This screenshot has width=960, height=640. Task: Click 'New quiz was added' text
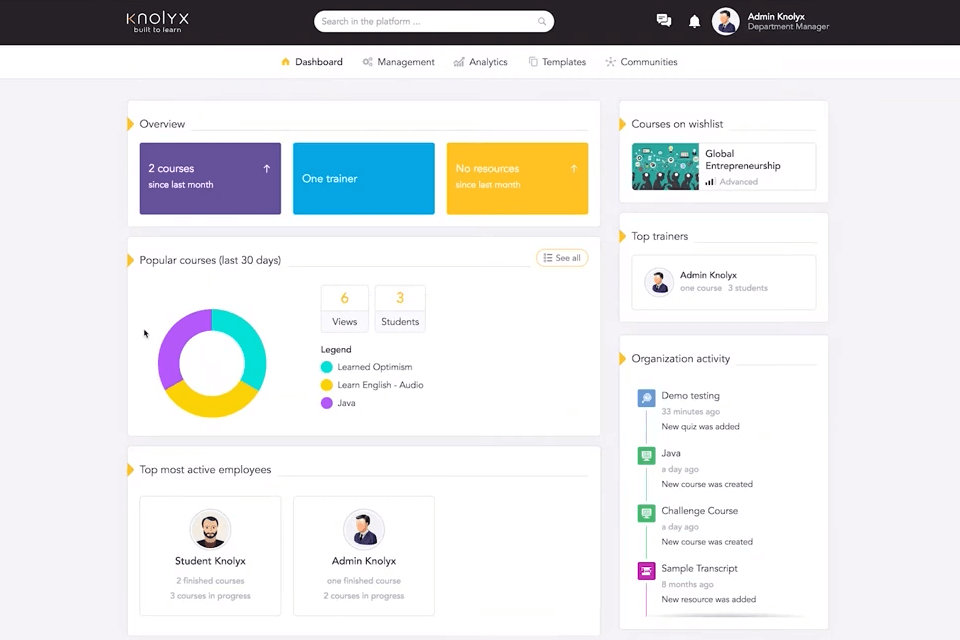coord(700,426)
